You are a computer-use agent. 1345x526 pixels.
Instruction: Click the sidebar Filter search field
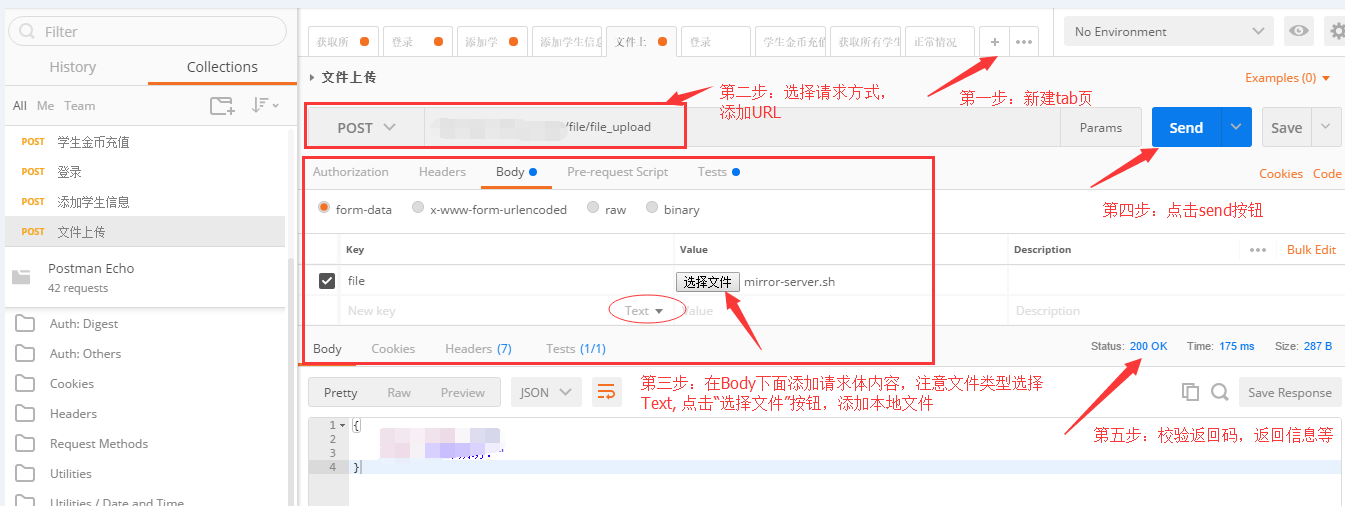coord(150,31)
